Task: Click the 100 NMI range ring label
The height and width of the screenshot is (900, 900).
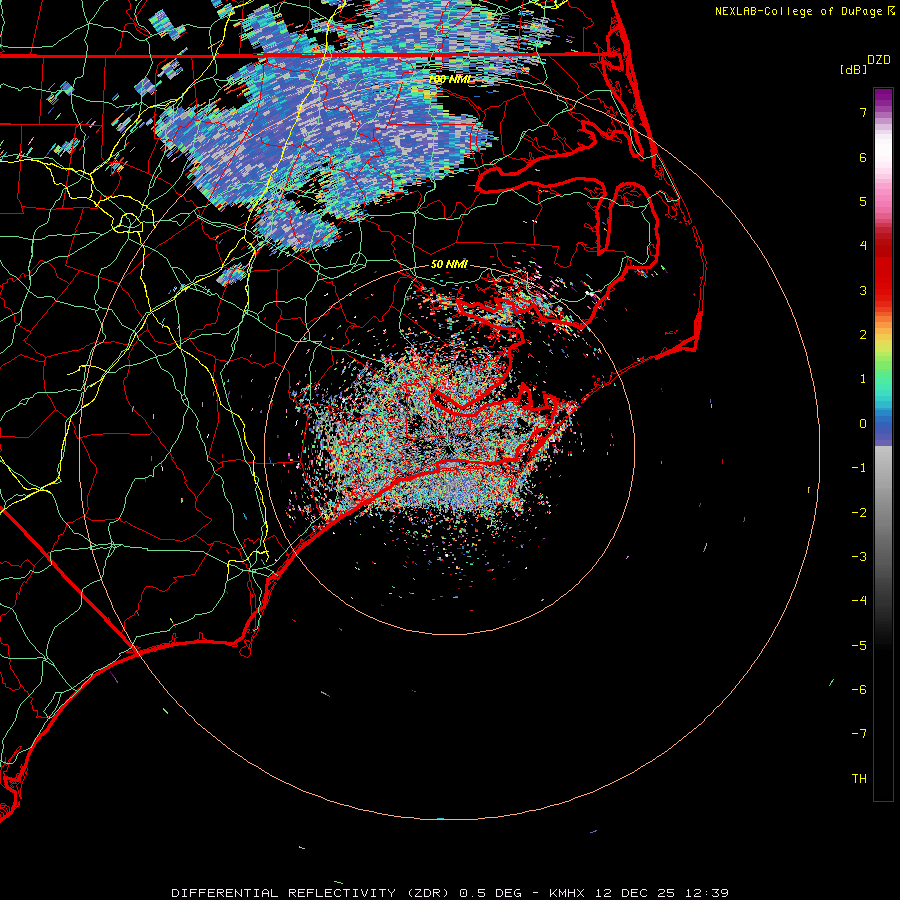Action: pos(449,79)
